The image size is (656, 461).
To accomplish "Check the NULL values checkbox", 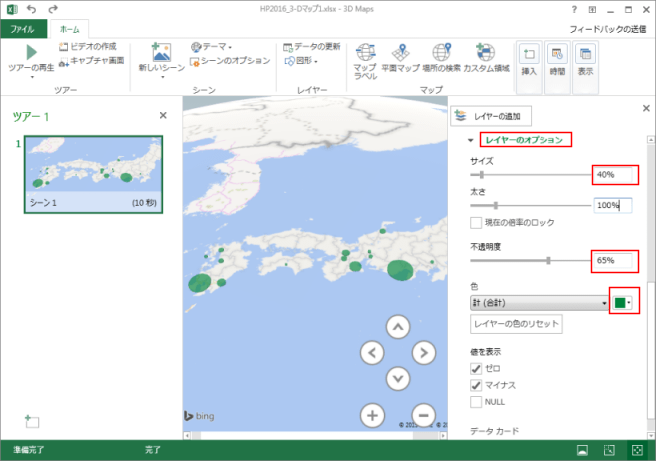I will 478,401.
